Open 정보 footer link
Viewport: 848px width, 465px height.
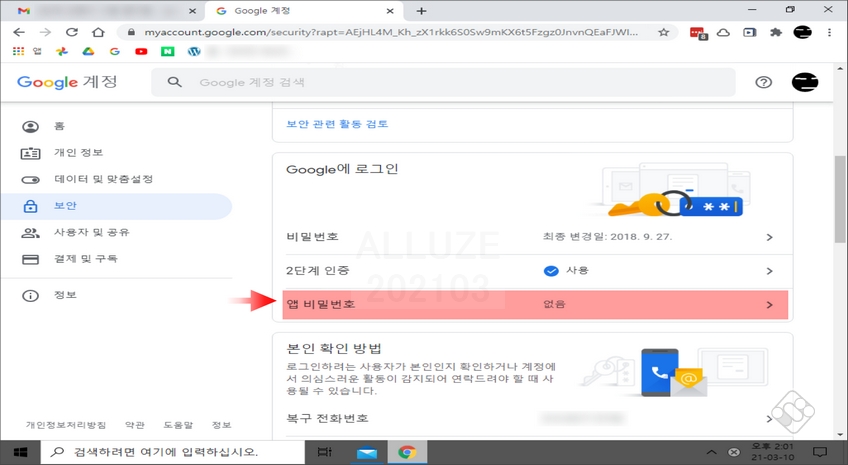221,425
